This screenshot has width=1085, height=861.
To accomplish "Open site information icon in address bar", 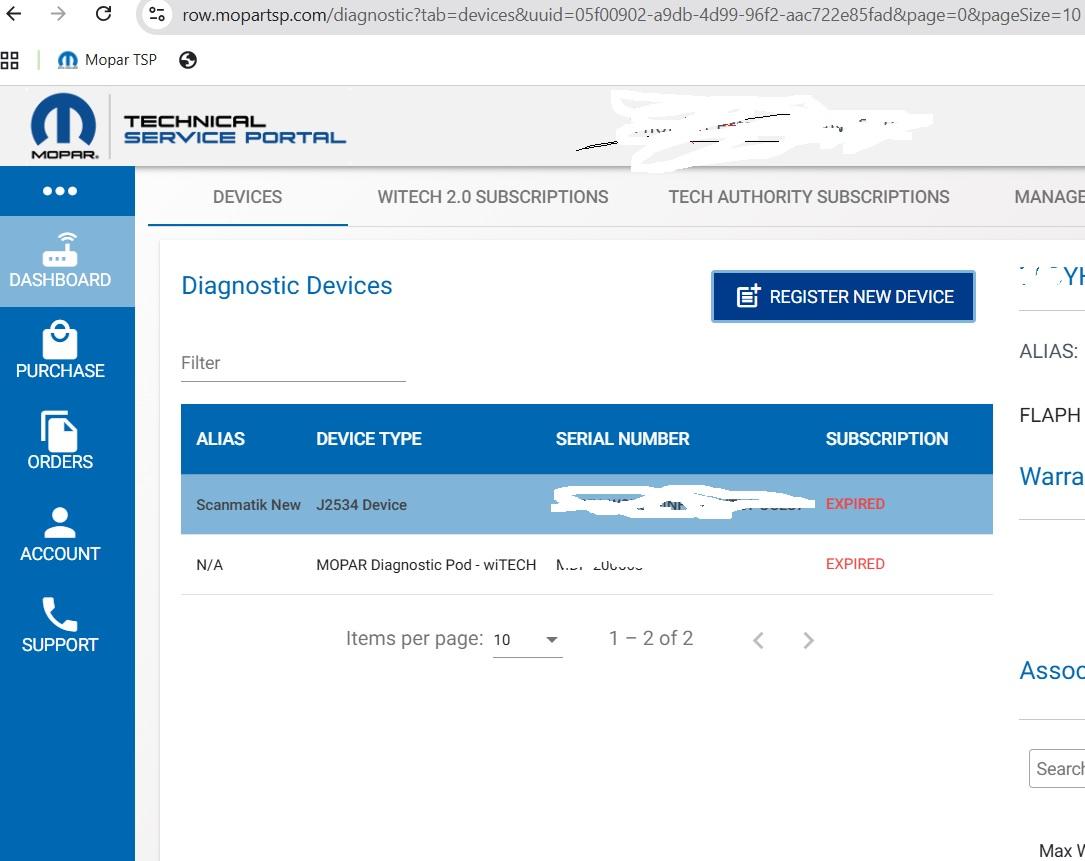I will (157, 14).
